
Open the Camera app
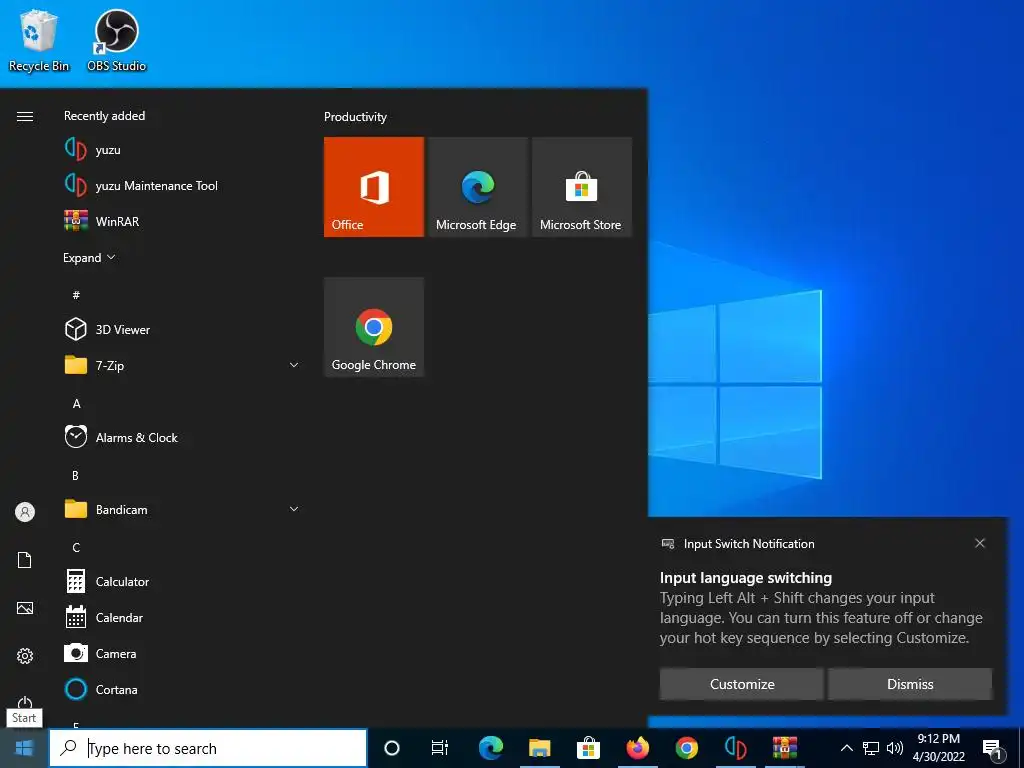coord(183,653)
